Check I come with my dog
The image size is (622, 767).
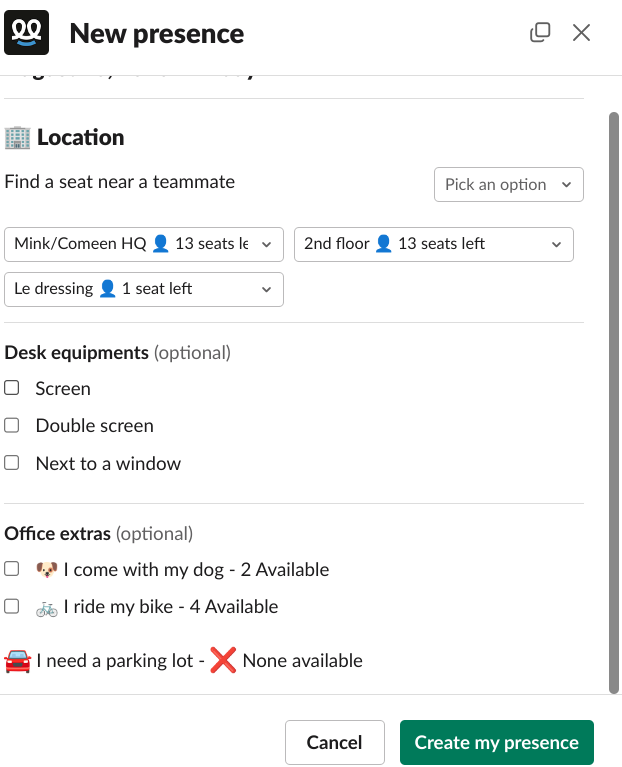(12, 569)
